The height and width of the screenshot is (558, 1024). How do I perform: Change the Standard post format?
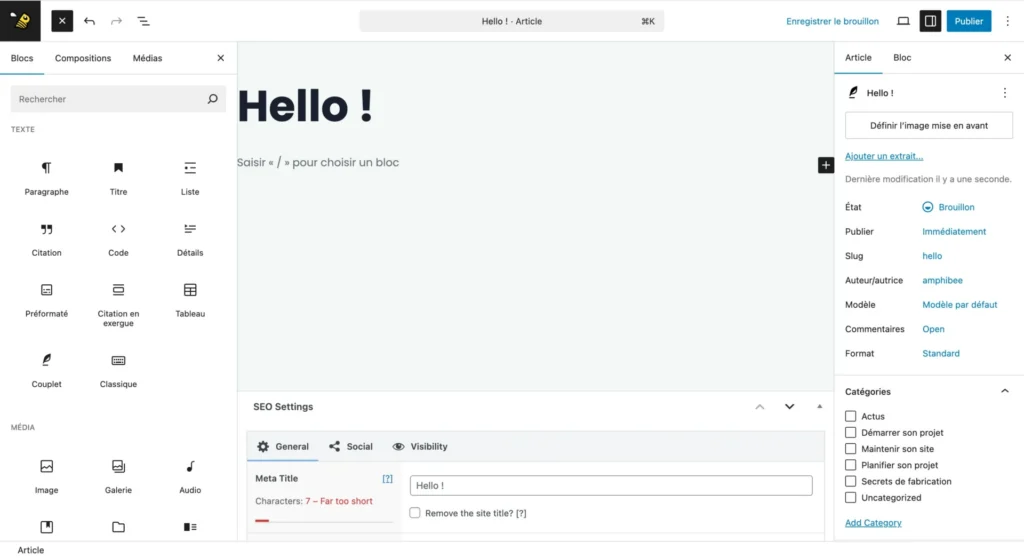[940, 353]
